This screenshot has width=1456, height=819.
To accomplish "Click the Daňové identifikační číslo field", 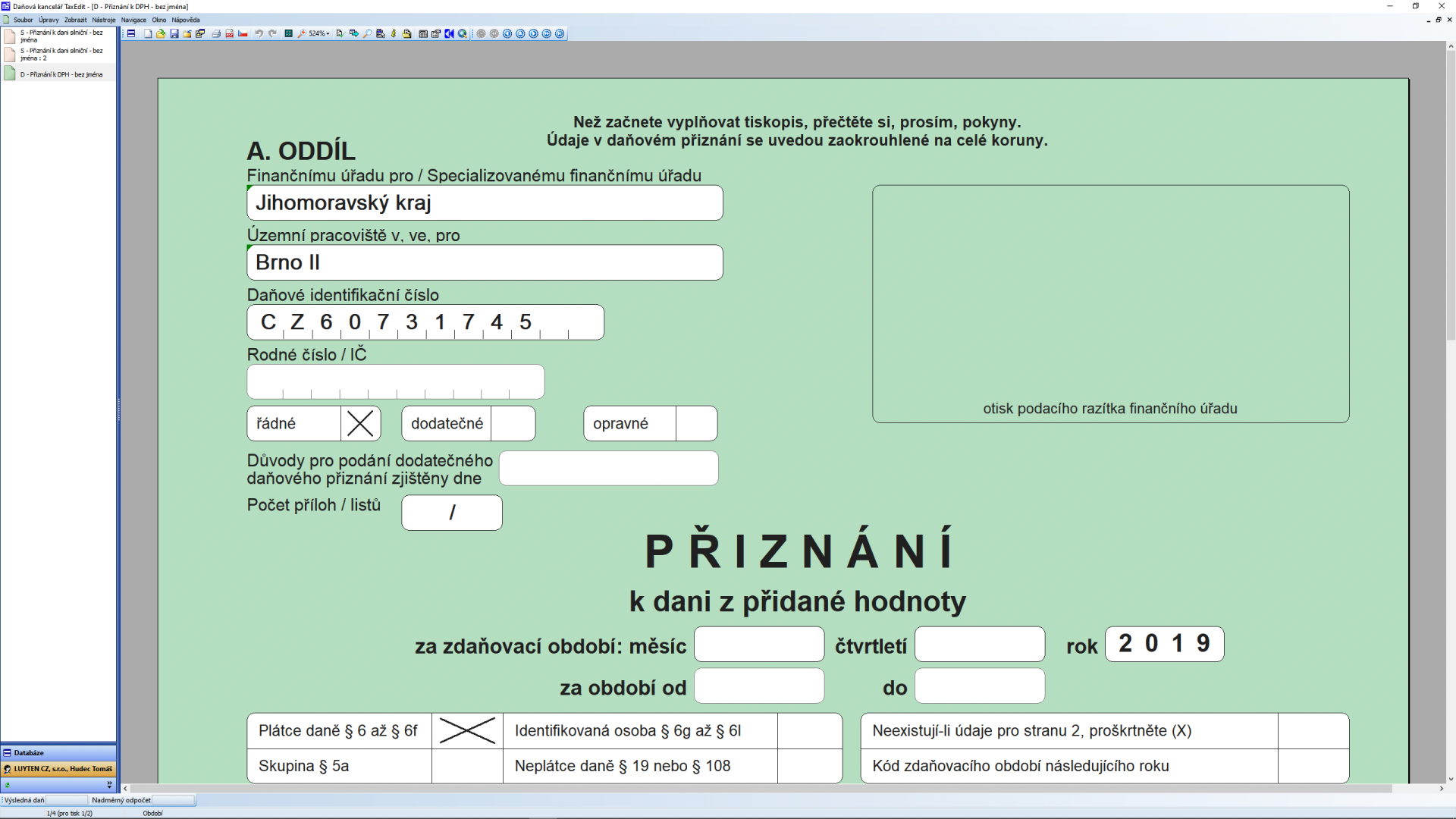I will tap(425, 322).
